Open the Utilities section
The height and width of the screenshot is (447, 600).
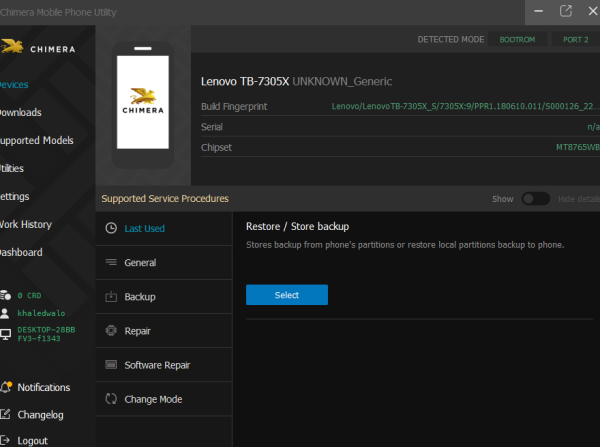(12, 168)
